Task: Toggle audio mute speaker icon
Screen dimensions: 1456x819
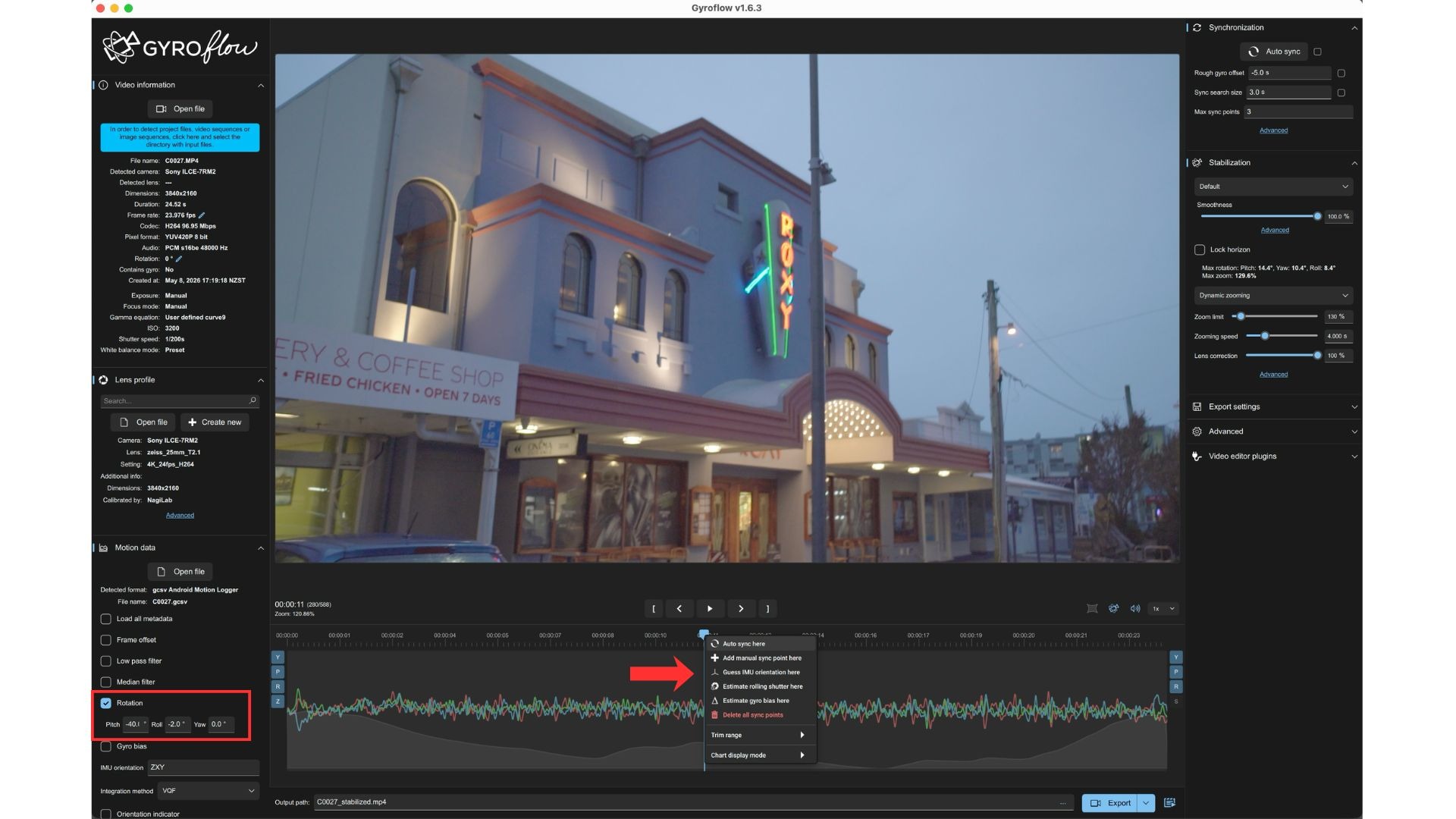Action: tap(1135, 608)
